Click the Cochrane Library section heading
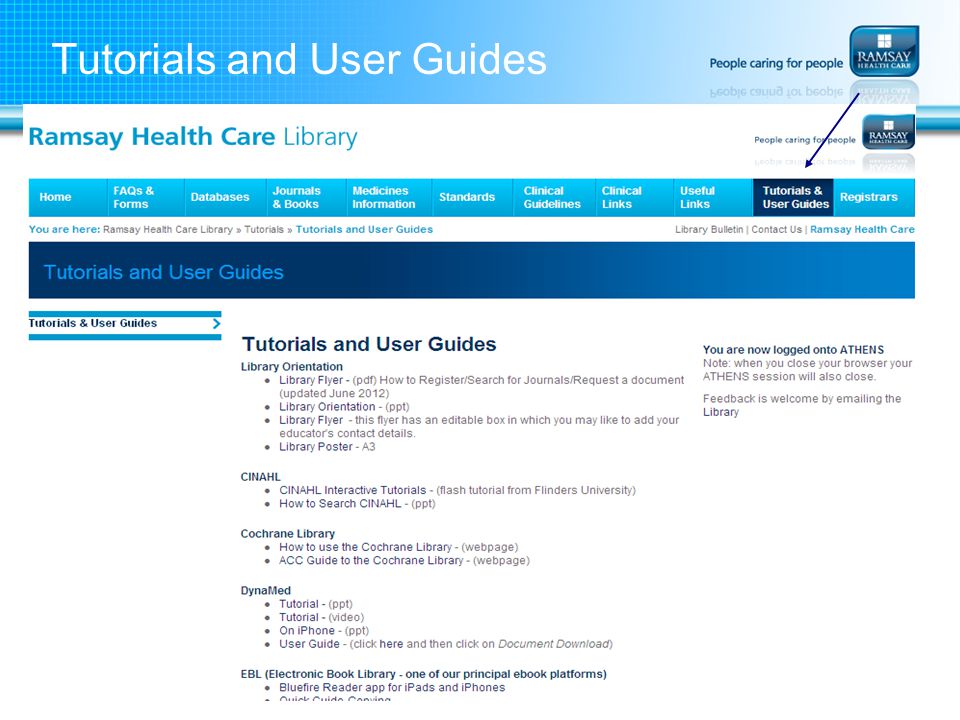Screen dimensions: 960x720 [x=288, y=534]
